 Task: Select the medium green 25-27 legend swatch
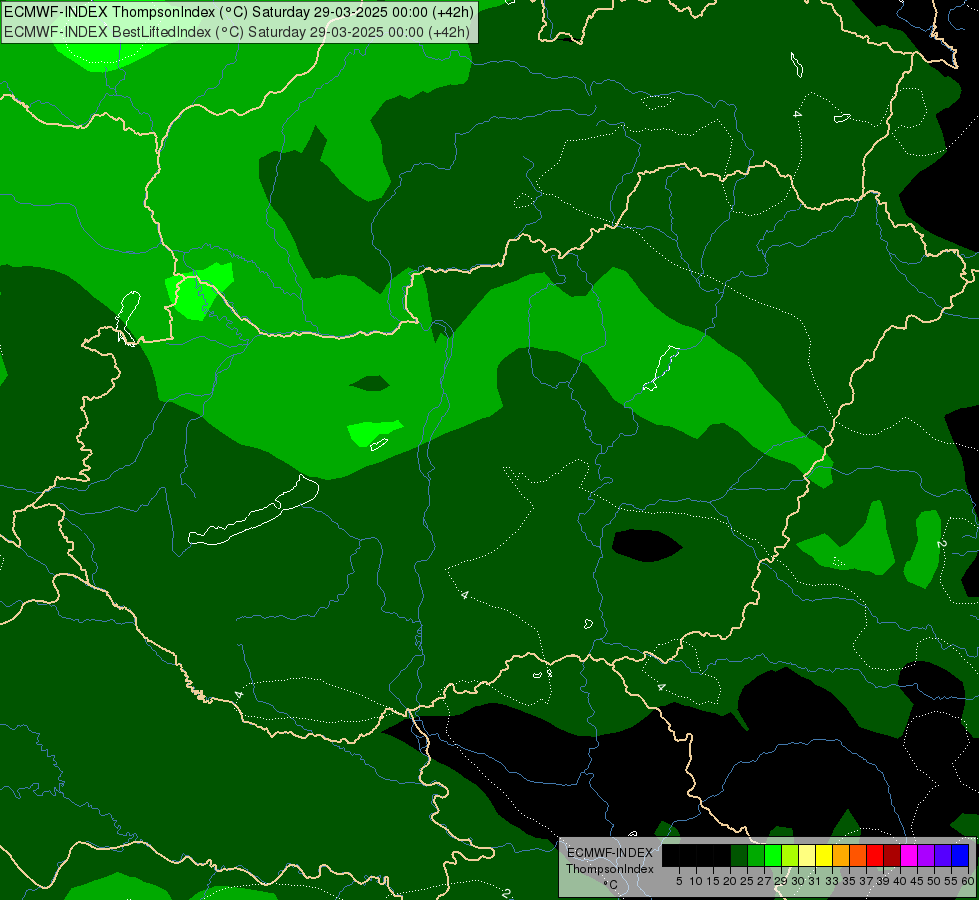click(x=756, y=855)
